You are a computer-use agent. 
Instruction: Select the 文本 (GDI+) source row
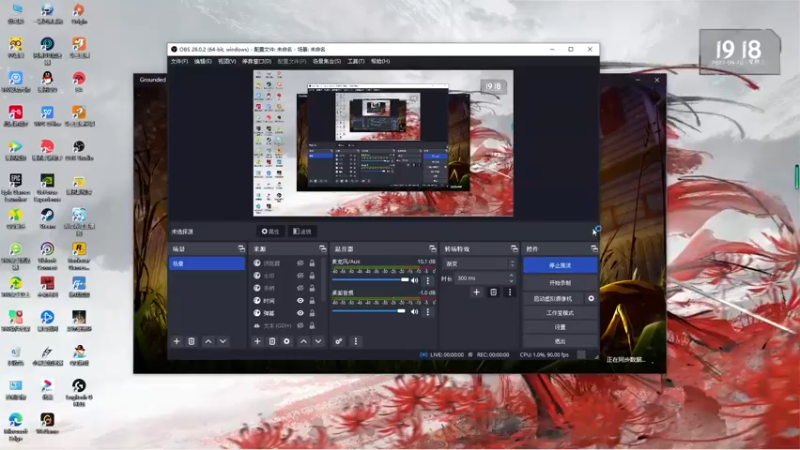pyautogui.click(x=279, y=326)
